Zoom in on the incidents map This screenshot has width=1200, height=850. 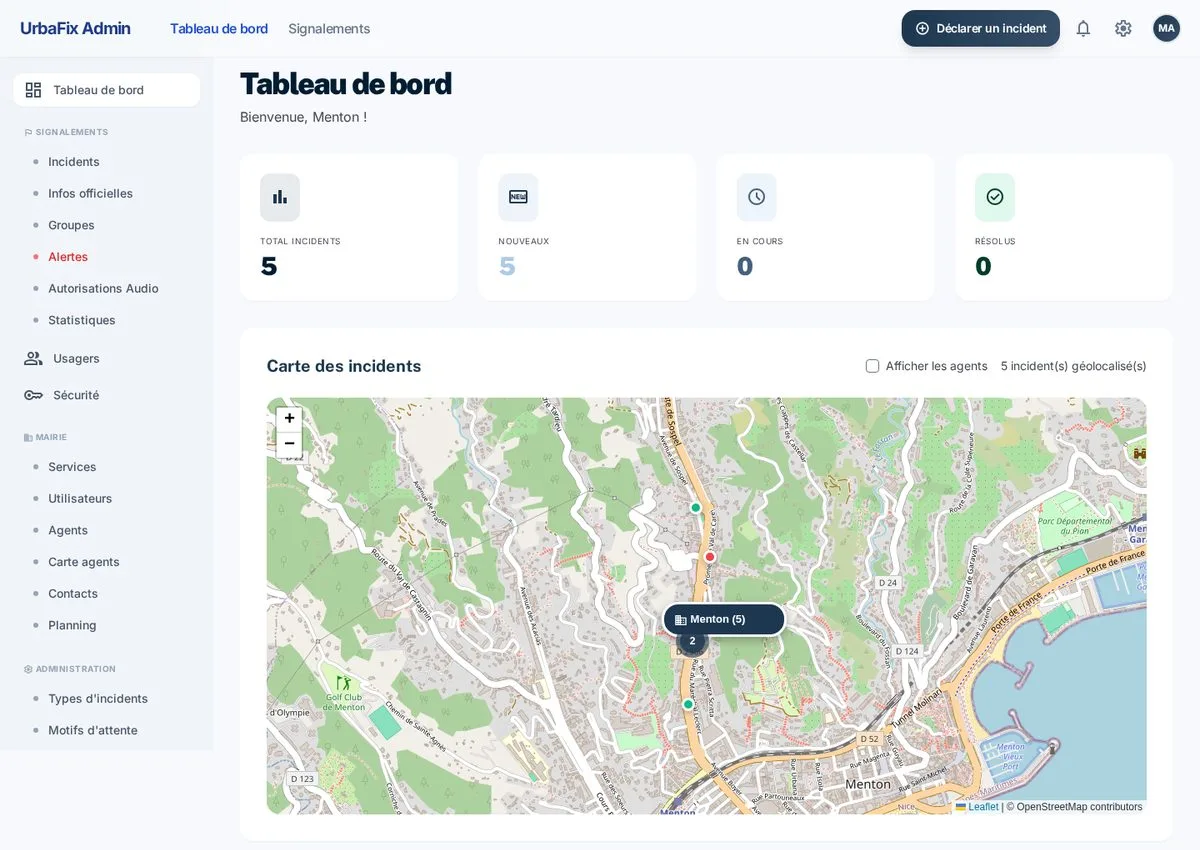pos(289,418)
